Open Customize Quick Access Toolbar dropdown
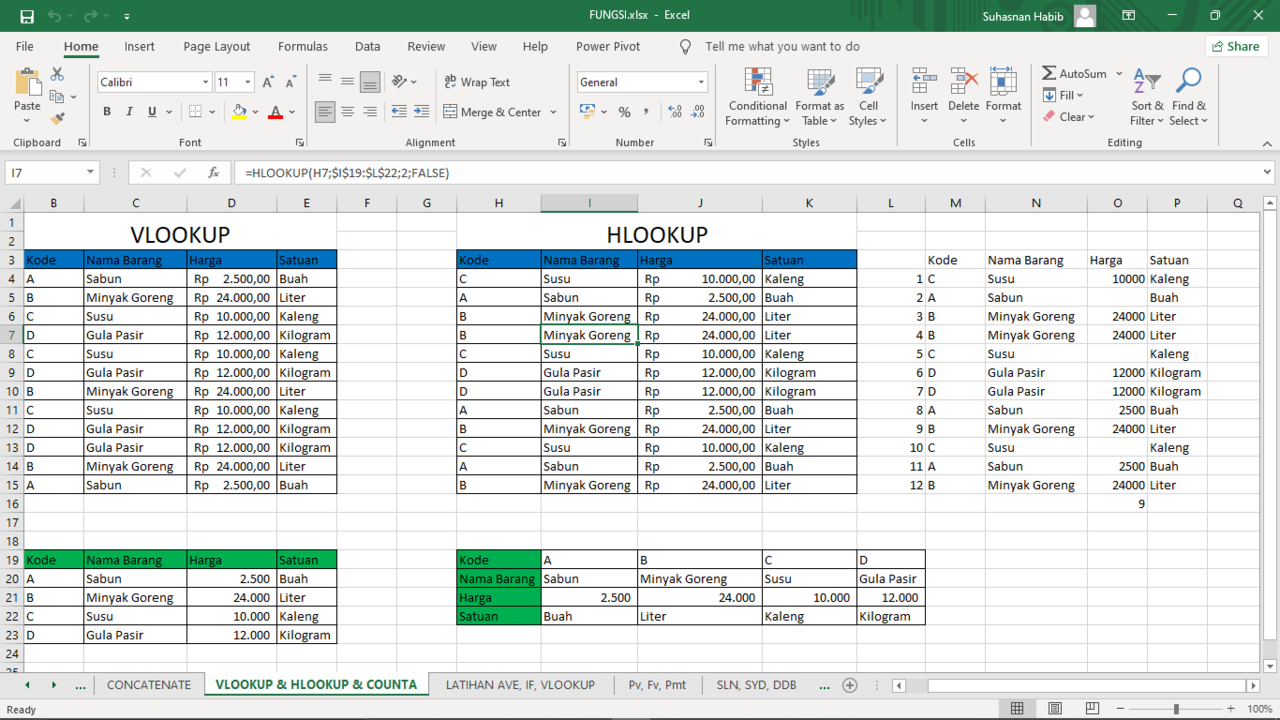The height and width of the screenshot is (720, 1280). [x=127, y=17]
